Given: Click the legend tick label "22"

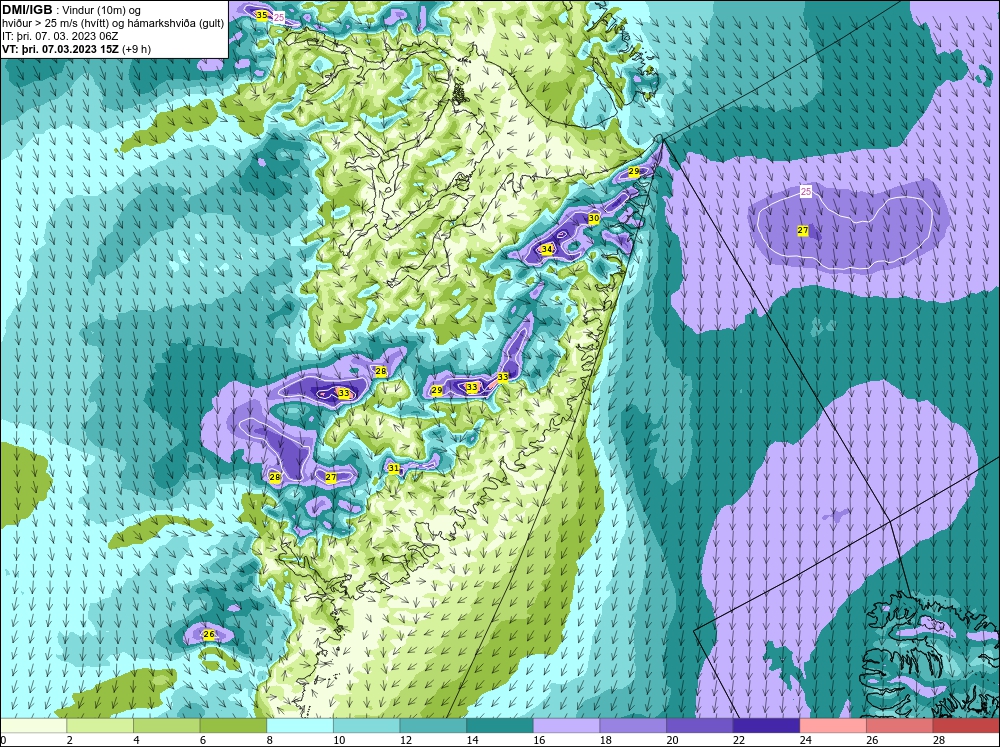Looking at the screenshot, I should click(739, 740).
